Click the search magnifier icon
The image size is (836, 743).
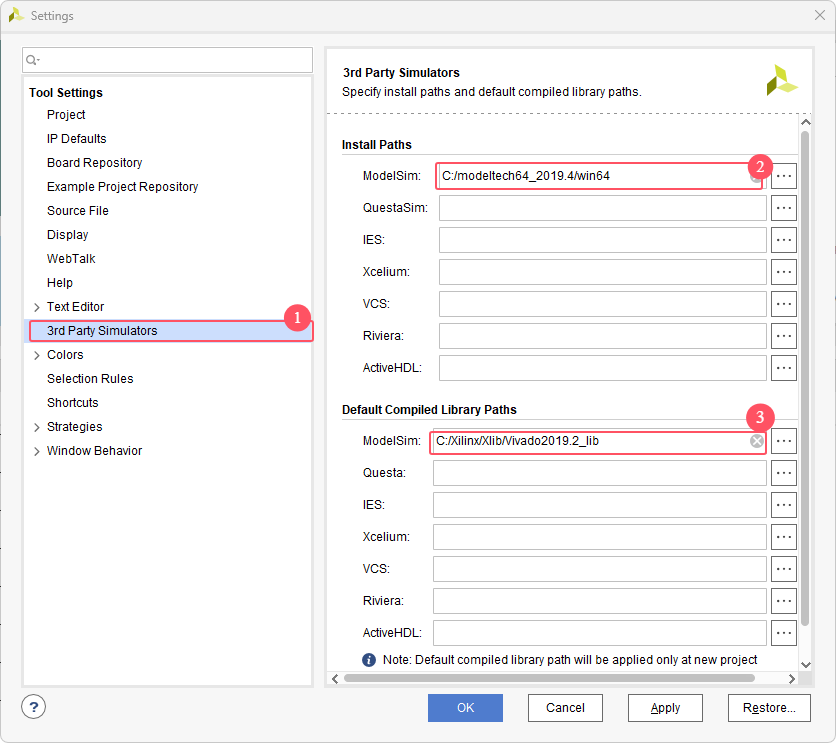32,60
